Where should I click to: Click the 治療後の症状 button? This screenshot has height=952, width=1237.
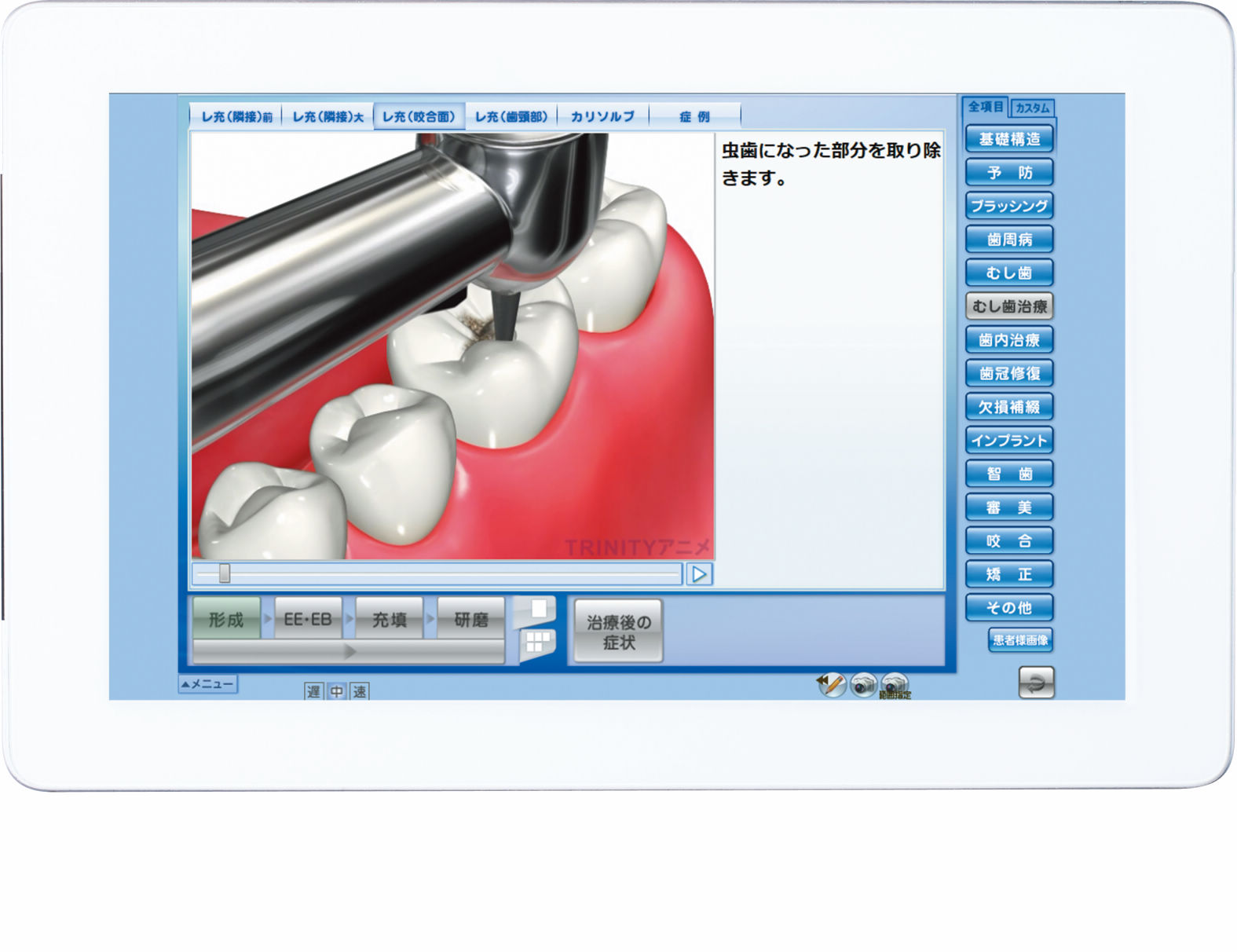(x=618, y=632)
